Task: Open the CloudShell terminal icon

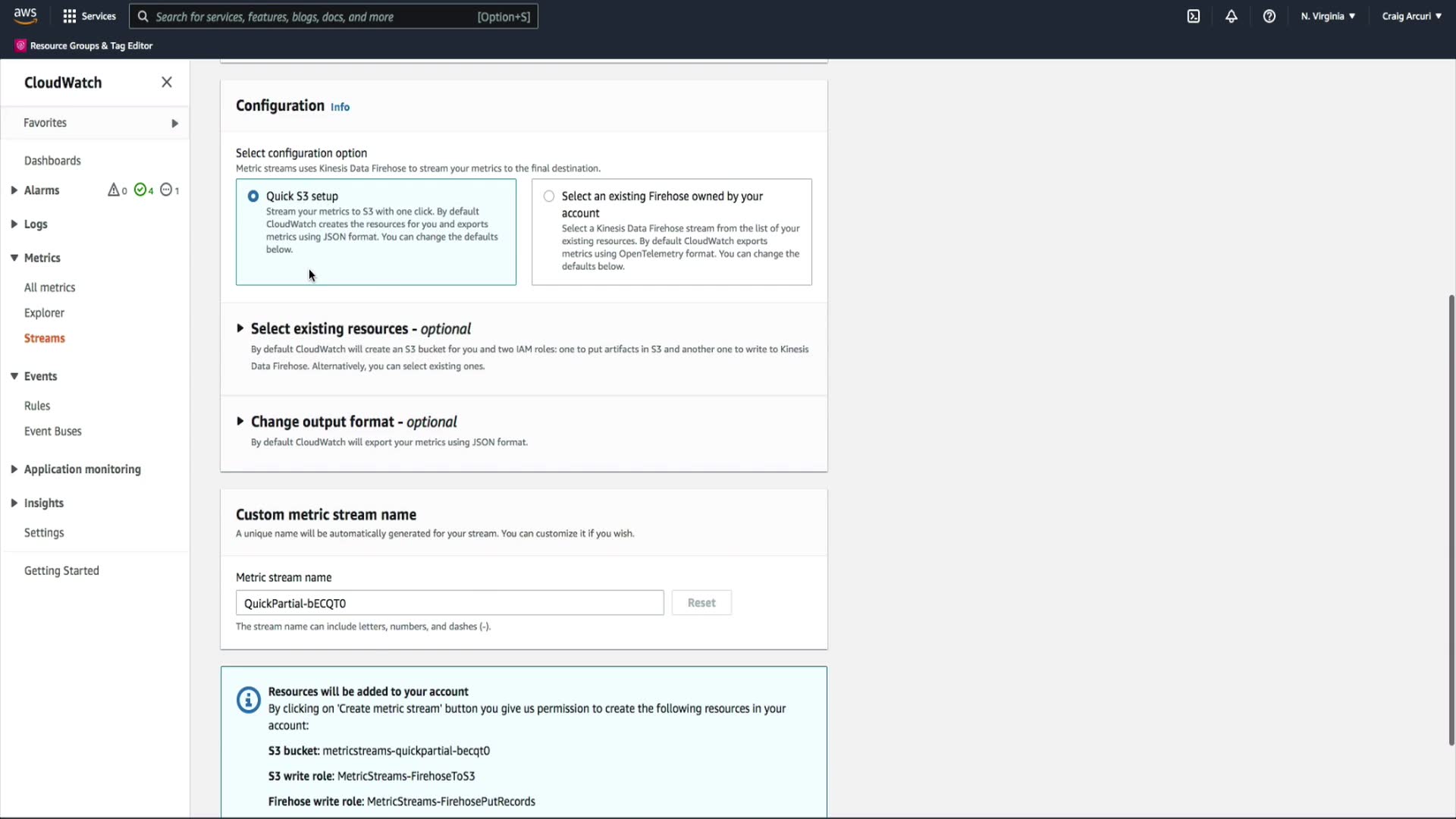Action: pyautogui.click(x=1194, y=16)
